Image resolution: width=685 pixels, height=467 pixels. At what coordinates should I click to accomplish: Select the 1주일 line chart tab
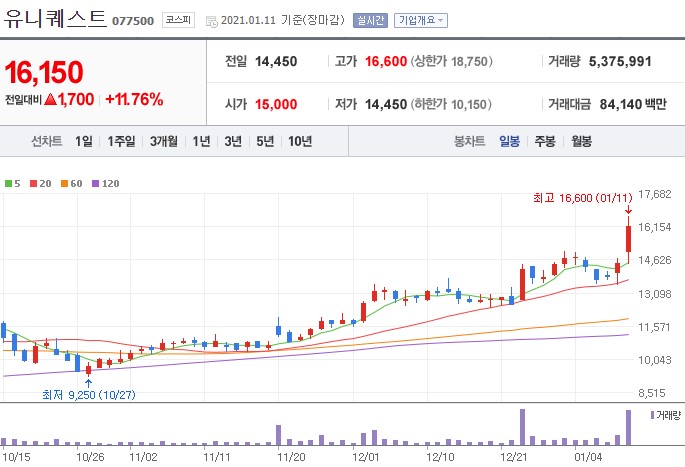pos(121,141)
